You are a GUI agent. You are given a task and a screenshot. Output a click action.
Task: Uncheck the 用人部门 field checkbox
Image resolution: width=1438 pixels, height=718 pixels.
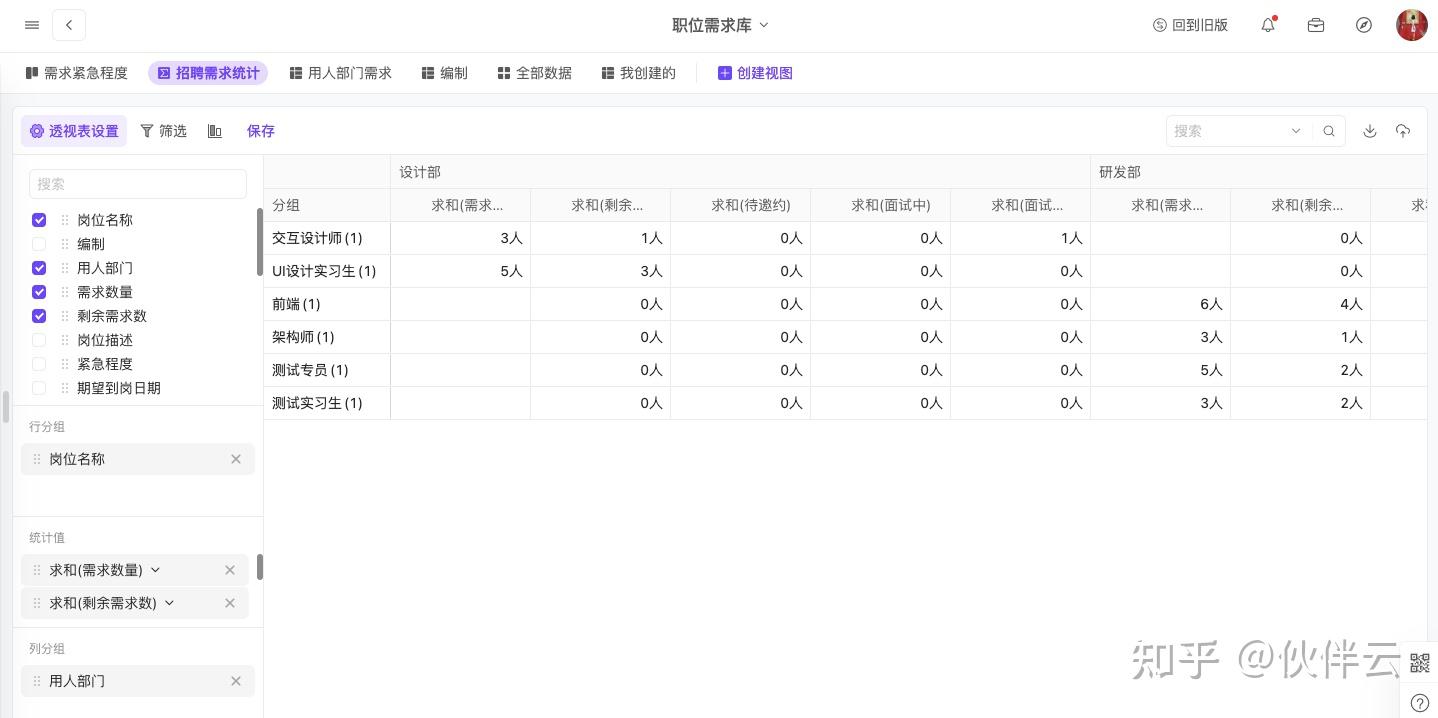pos(39,268)
